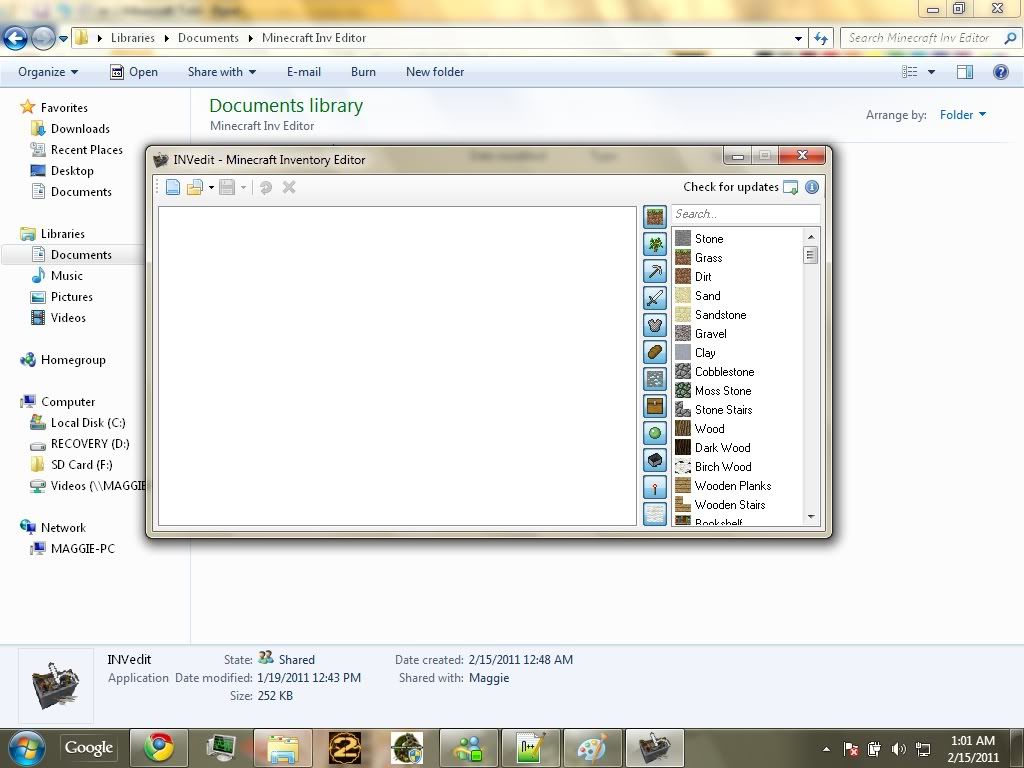The image size is (1024, 768).
Task: Expand the address bar history dropdown arrow
Action: coord(798,39)
